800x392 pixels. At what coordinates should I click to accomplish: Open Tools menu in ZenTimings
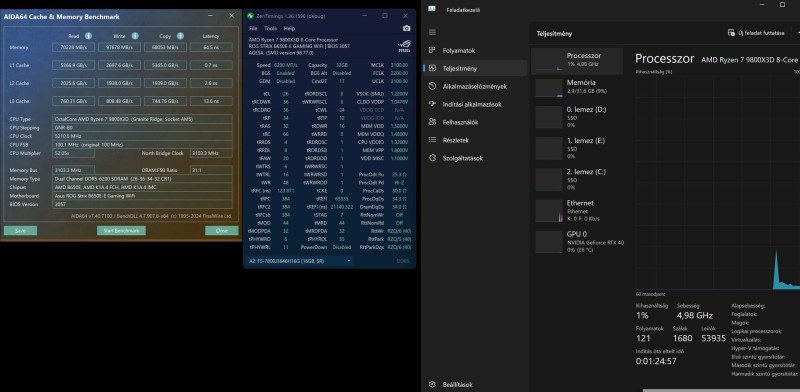point(270,29)
